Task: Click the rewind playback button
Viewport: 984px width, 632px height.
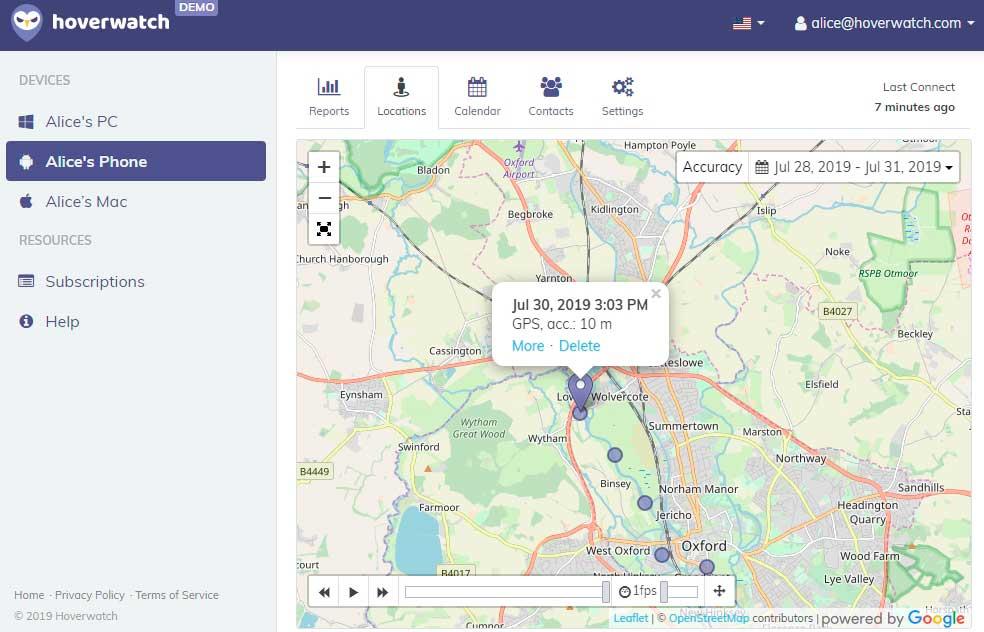Action: click(324, 592)
